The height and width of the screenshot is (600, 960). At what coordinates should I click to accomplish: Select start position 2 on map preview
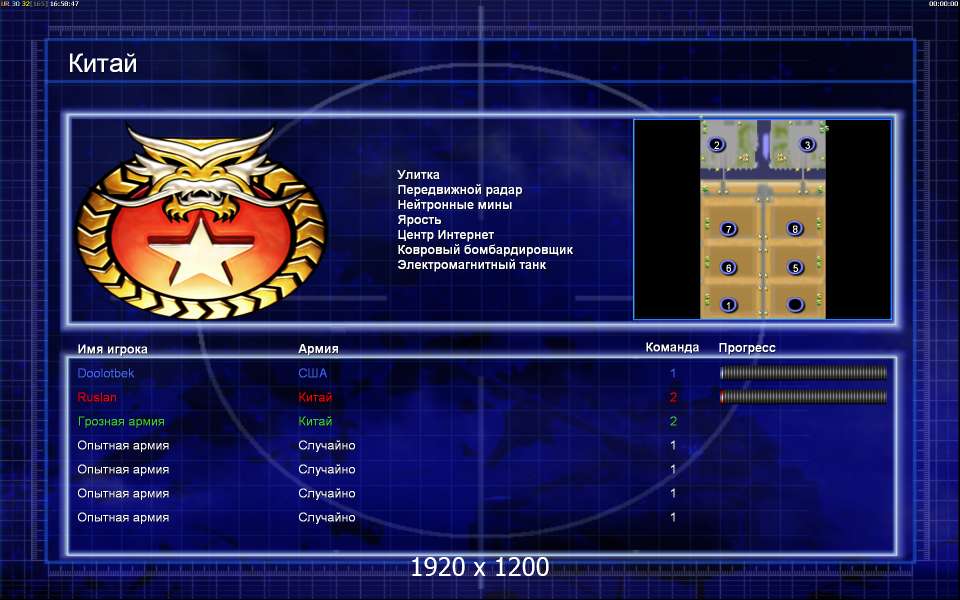click(x=716, y=145)
